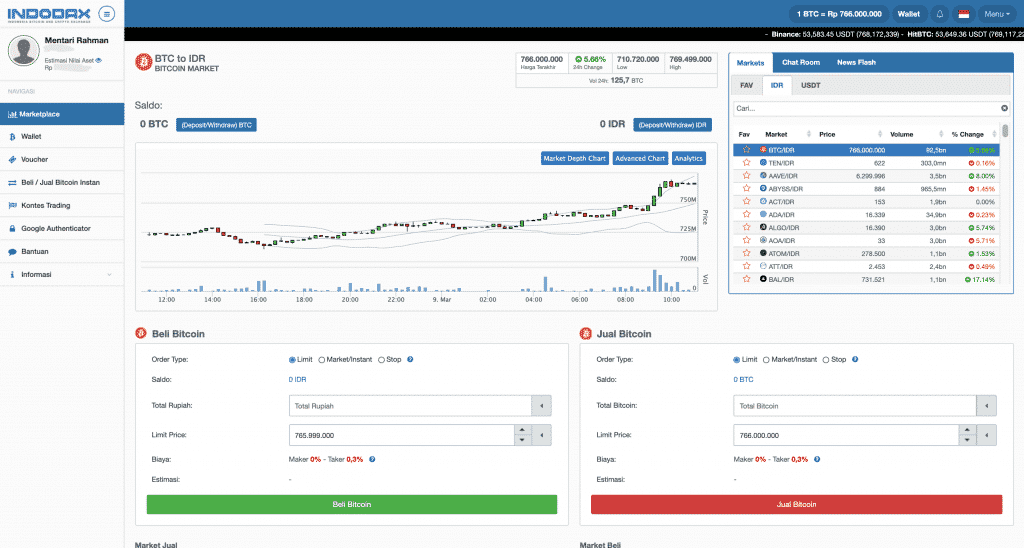Select Market/Instant order type in Beli Bitcoin

(x=322, y=359)
